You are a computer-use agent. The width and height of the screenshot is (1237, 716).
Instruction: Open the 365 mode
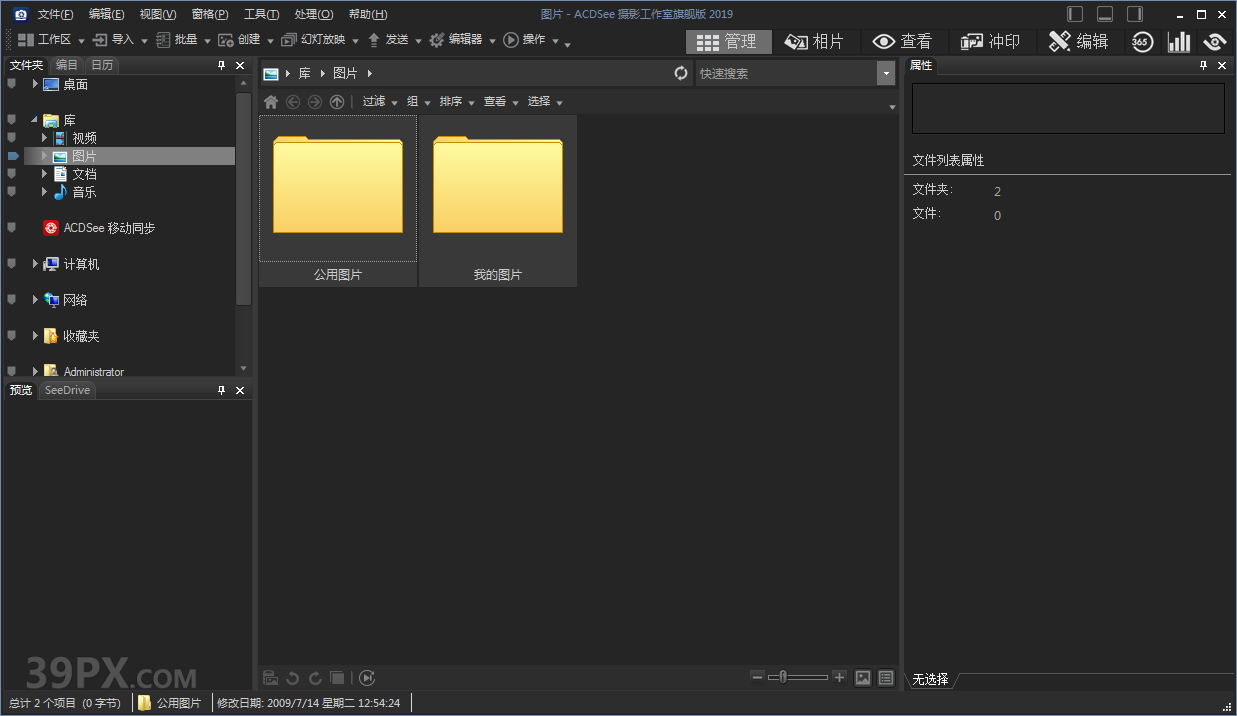1142,41
